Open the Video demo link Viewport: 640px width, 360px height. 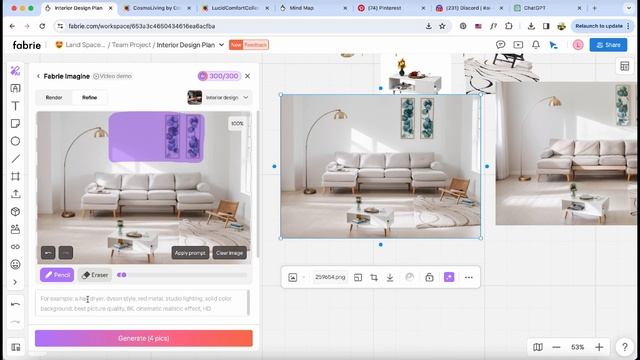(x=112, y=76)
